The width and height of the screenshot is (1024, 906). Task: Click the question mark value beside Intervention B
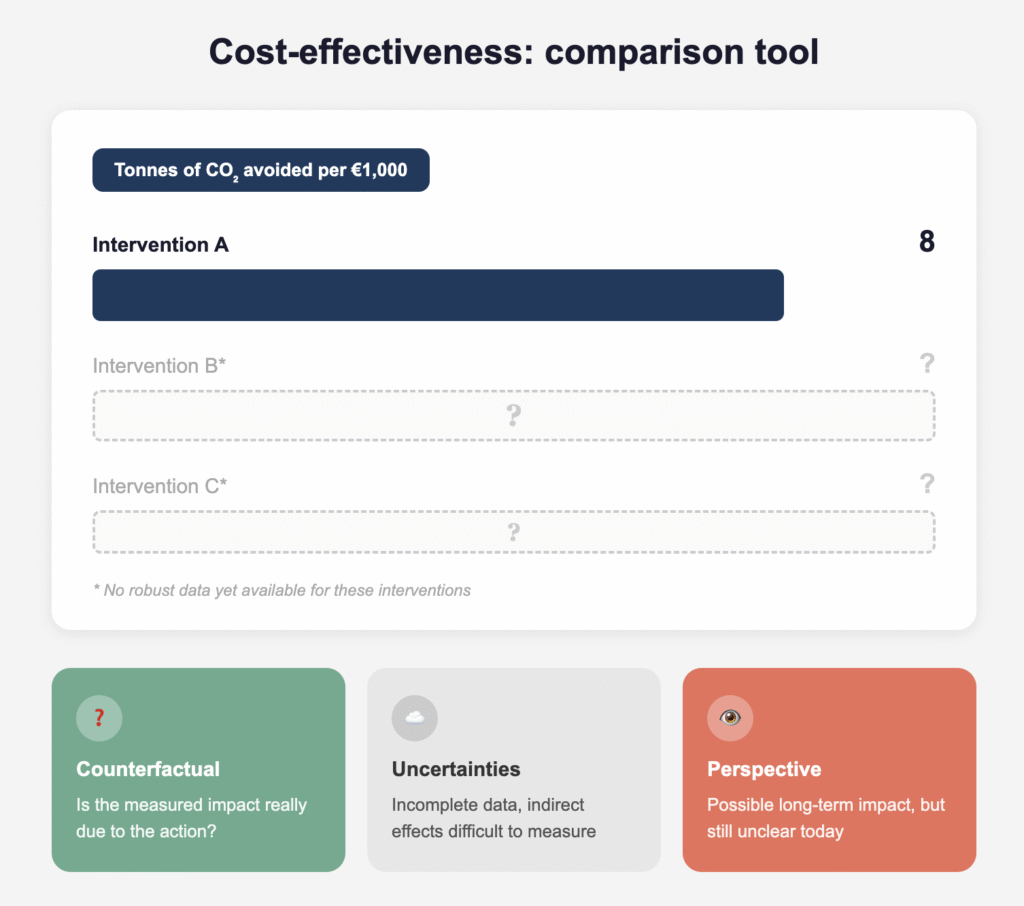coord(927,364)
